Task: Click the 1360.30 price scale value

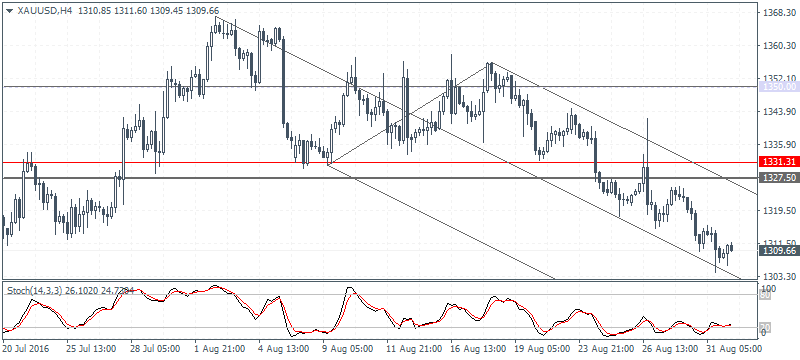Action: (x=779, y=46)
